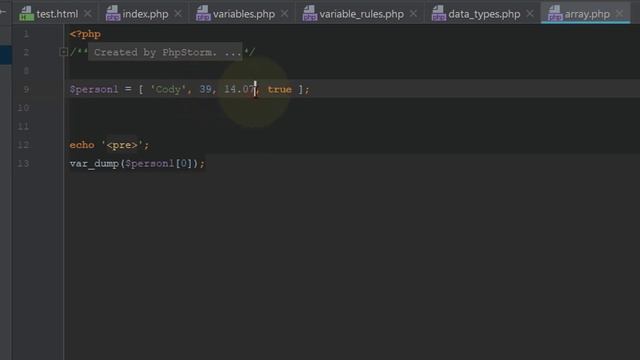640x360 pixels.
Task: Click the 'Cody' string literal
Action: pyautogui.click(x=168, y=89)
